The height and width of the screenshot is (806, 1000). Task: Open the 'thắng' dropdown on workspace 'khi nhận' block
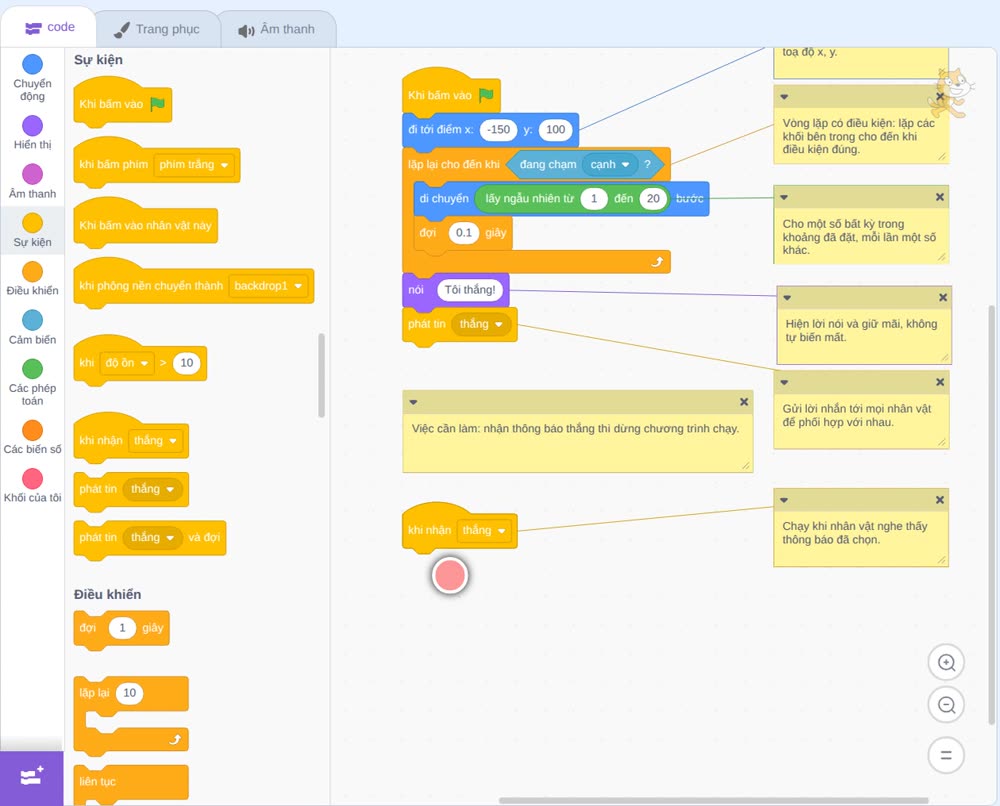(x=484, y=531)
